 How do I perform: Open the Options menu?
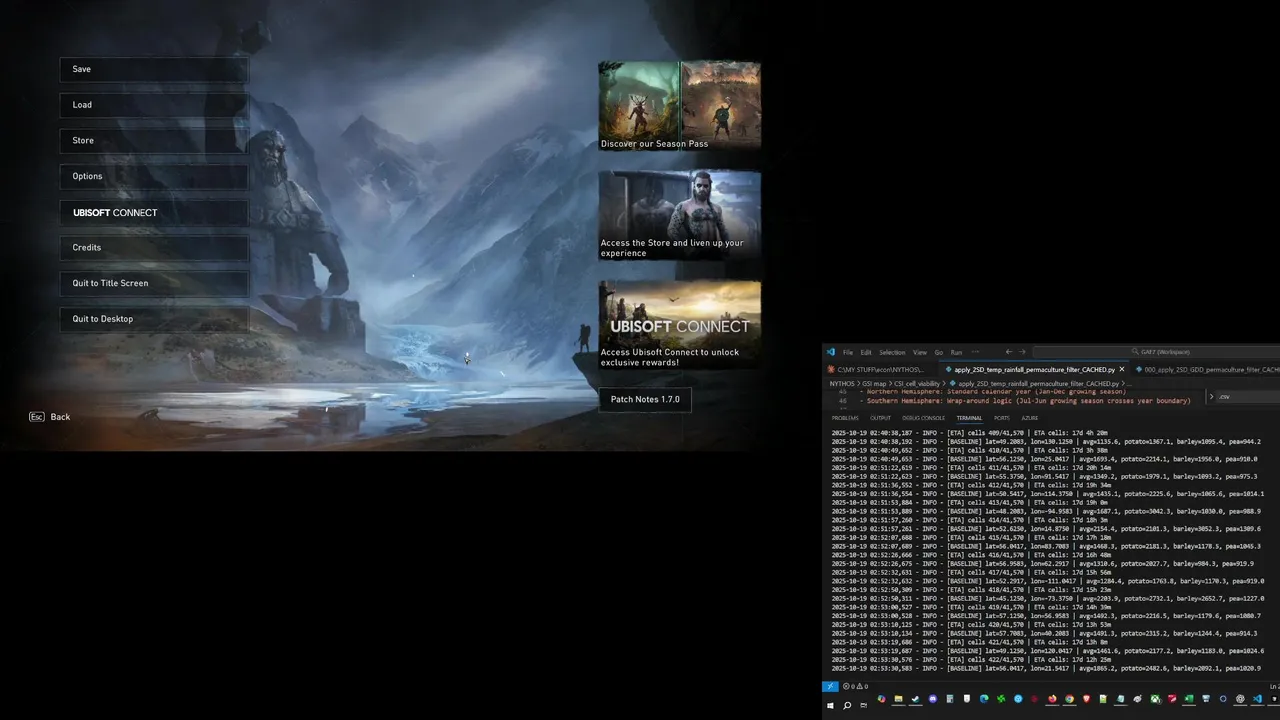(153, 176)
